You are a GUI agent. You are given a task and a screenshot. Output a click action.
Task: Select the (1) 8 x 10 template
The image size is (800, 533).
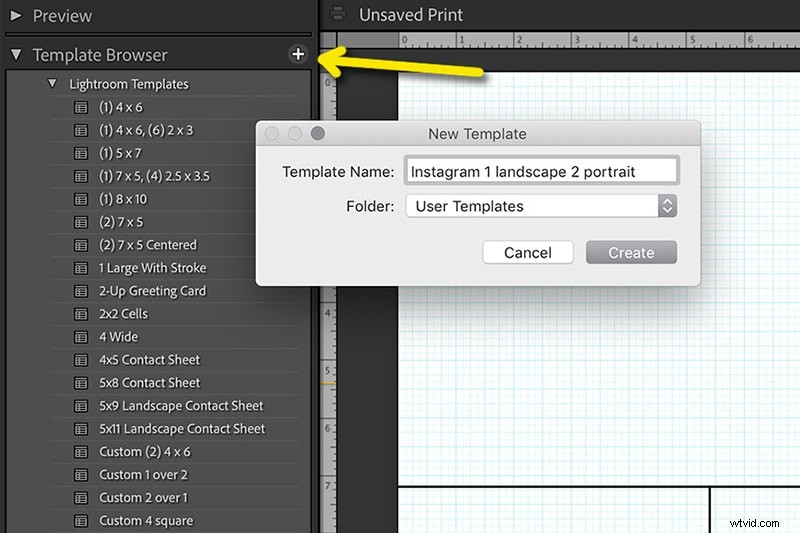(x=123, y=199)
